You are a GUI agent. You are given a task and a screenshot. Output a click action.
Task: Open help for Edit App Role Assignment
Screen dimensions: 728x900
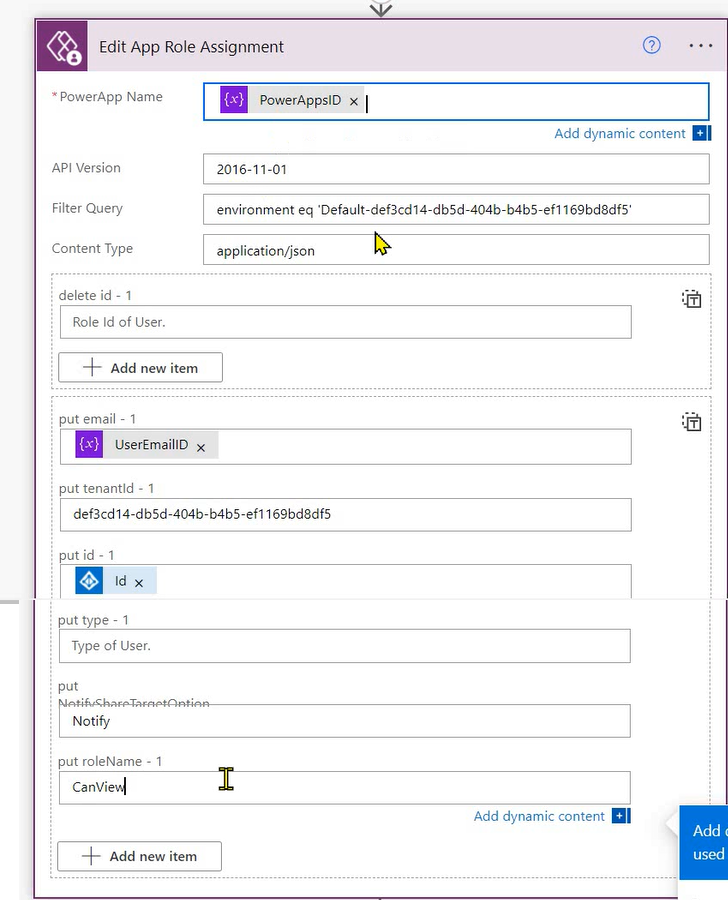tap(651, 45)
